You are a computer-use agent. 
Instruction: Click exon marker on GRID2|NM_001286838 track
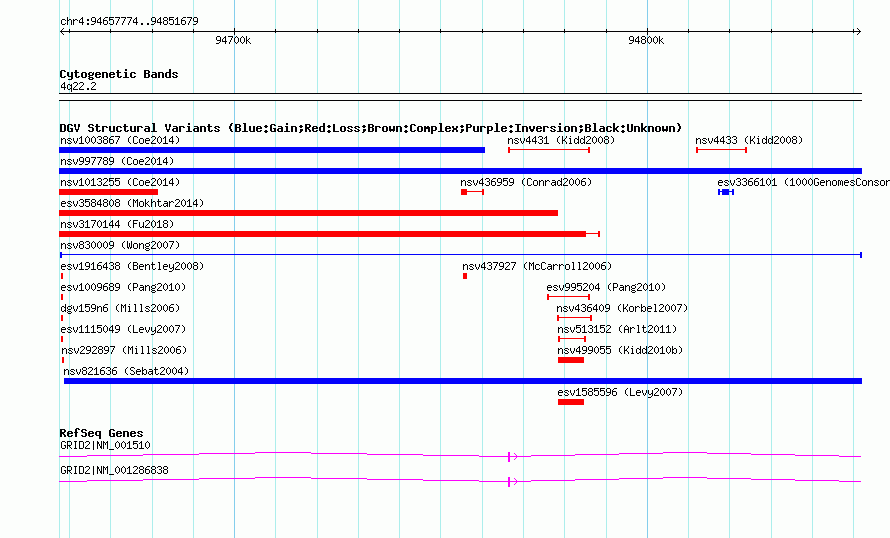509,481
